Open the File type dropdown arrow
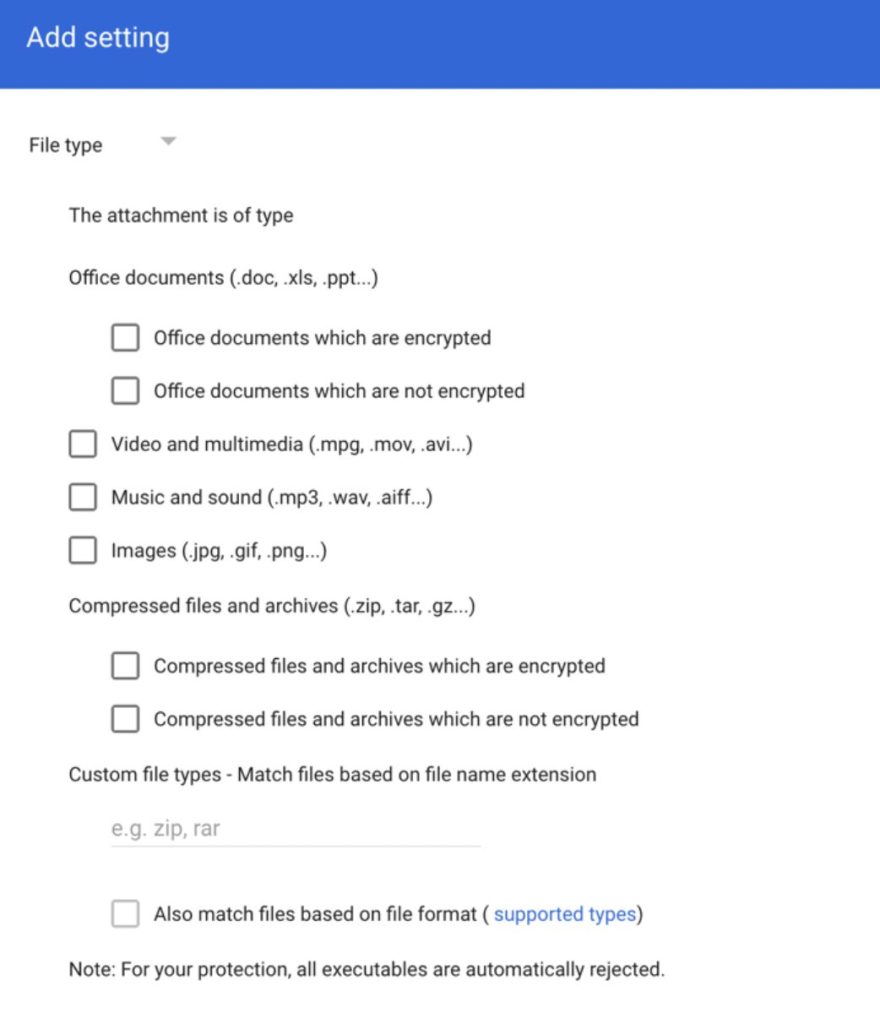This screenshot has width=880, height=1024. click(x=169, y=143)
